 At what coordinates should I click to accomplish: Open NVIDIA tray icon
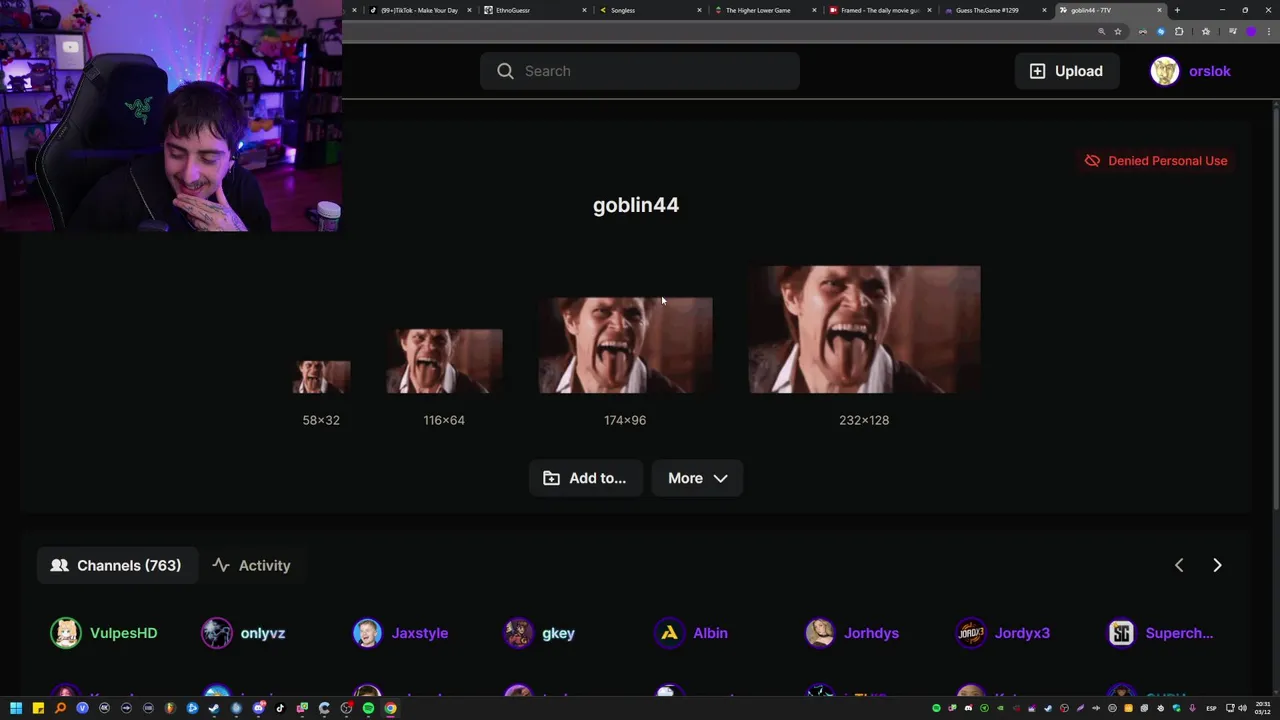[x=1000, y=708]
